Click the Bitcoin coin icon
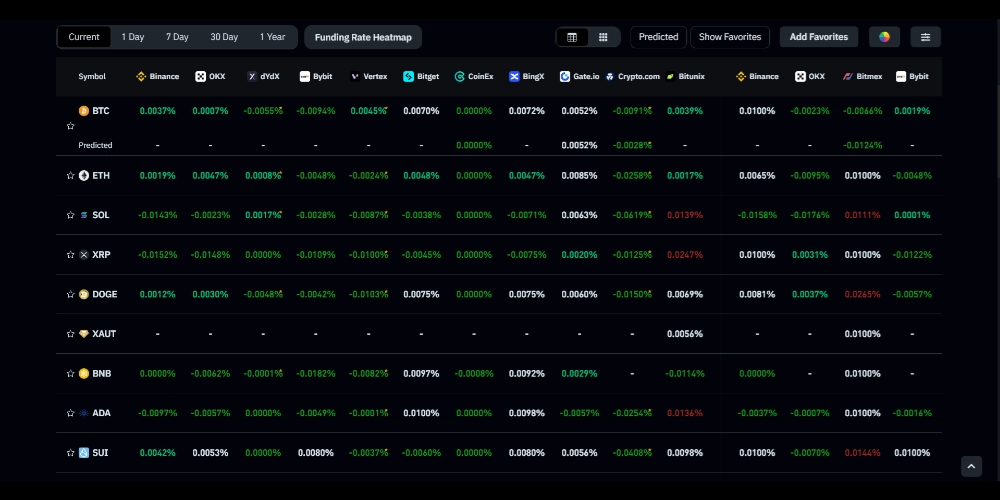1000x500 pixels. pos(84,111)
